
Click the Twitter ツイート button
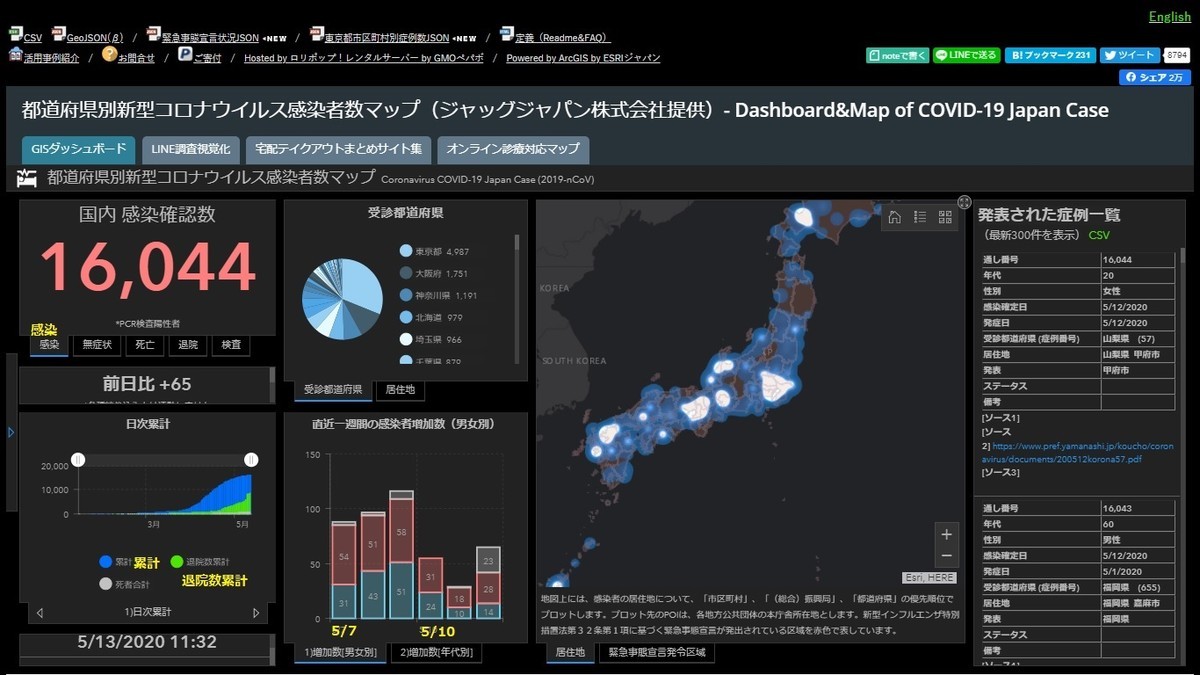click(x=1130, y=55)
